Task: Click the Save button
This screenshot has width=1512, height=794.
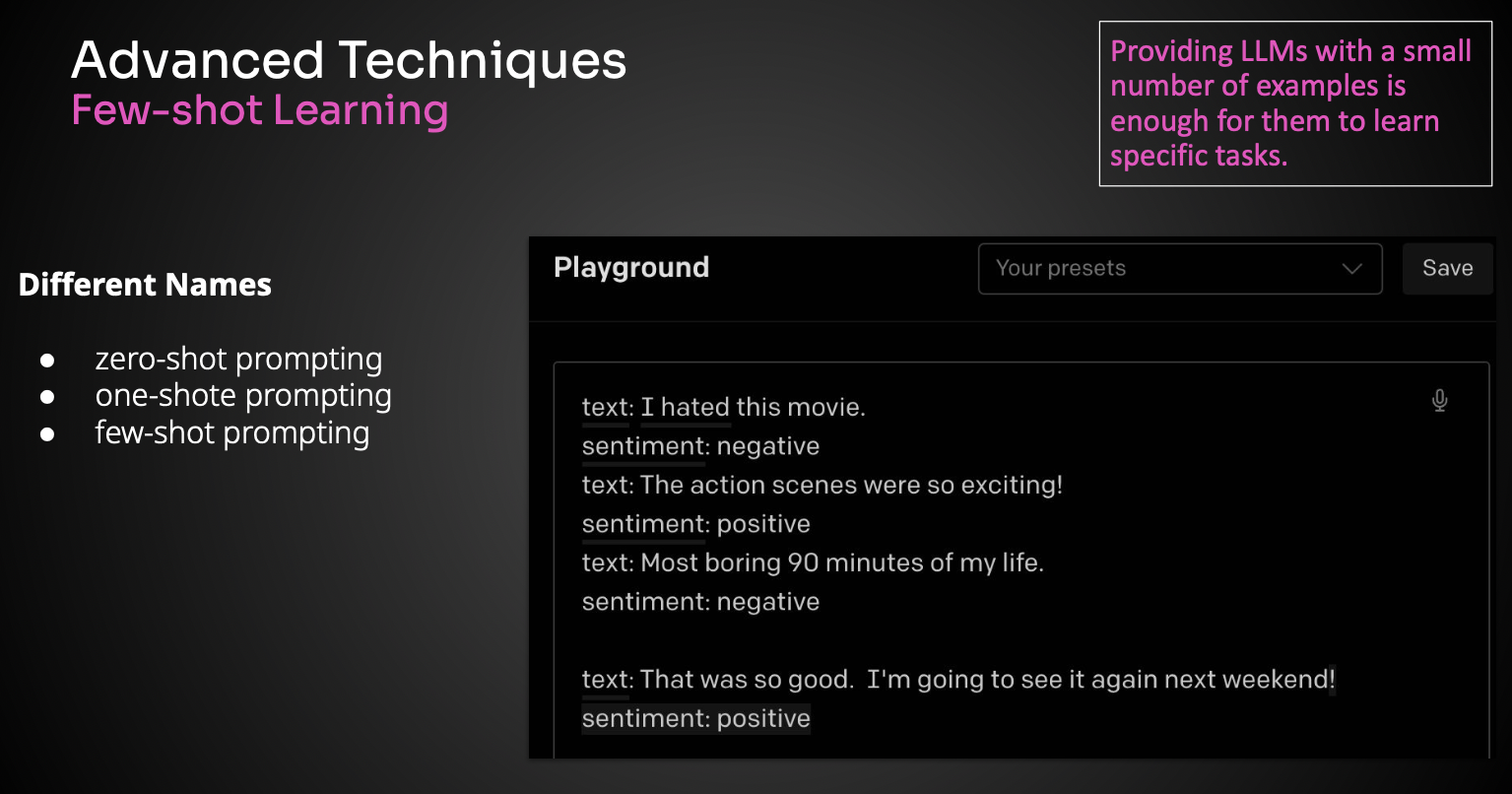Action: (1447, 269)
